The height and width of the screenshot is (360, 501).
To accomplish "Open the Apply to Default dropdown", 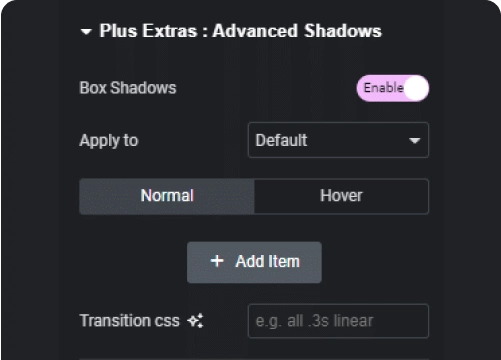I will [x=338, y=140].
